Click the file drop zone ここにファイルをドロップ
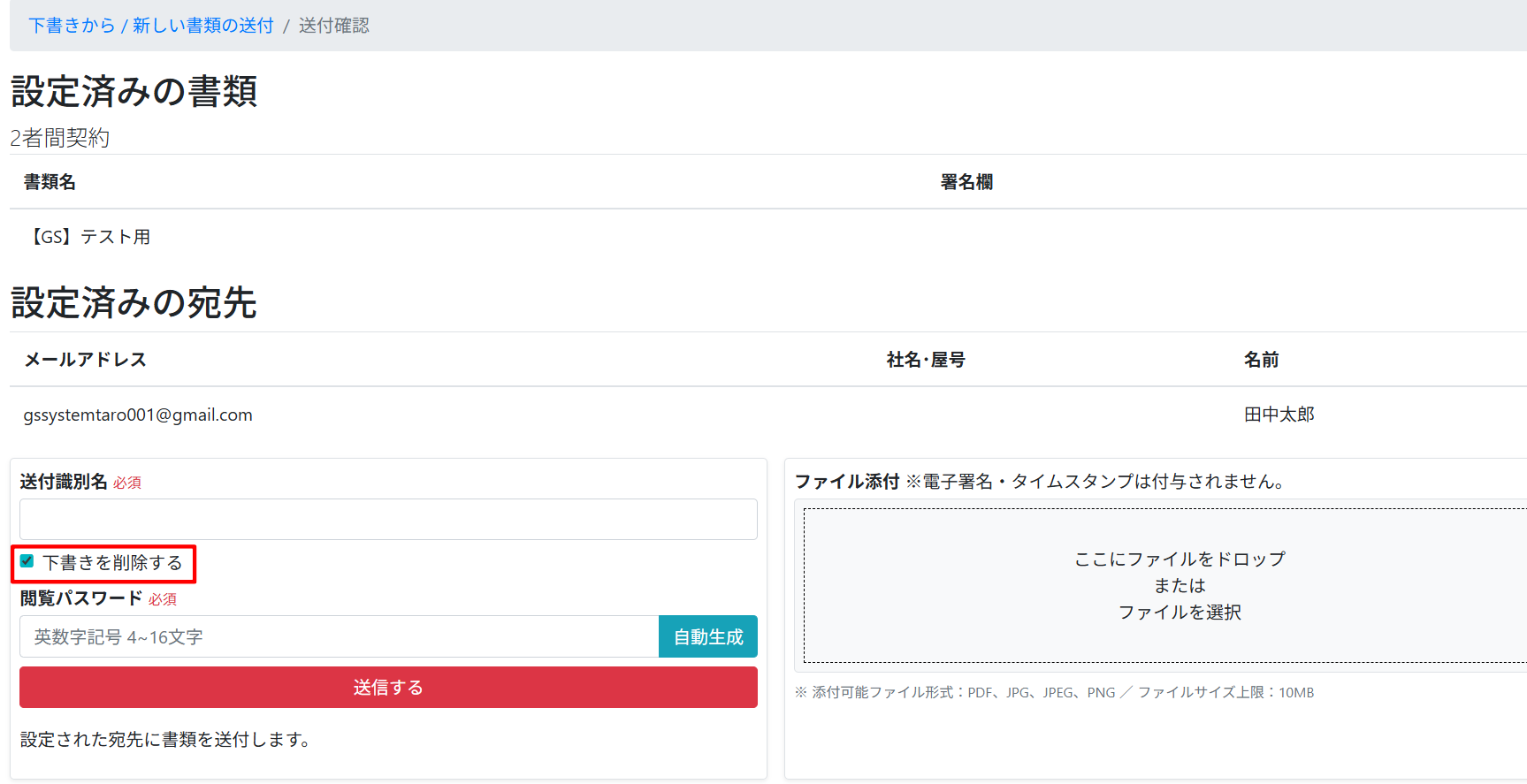This screenshot has width=1527, height=784. [1179, 559]
